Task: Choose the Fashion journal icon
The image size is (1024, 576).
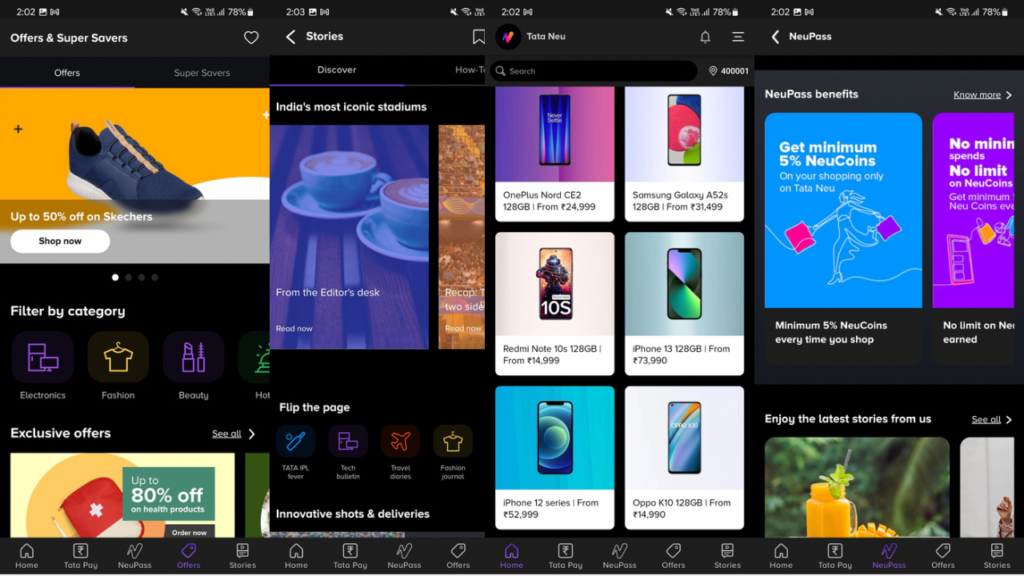Action: tap(453, 441)
